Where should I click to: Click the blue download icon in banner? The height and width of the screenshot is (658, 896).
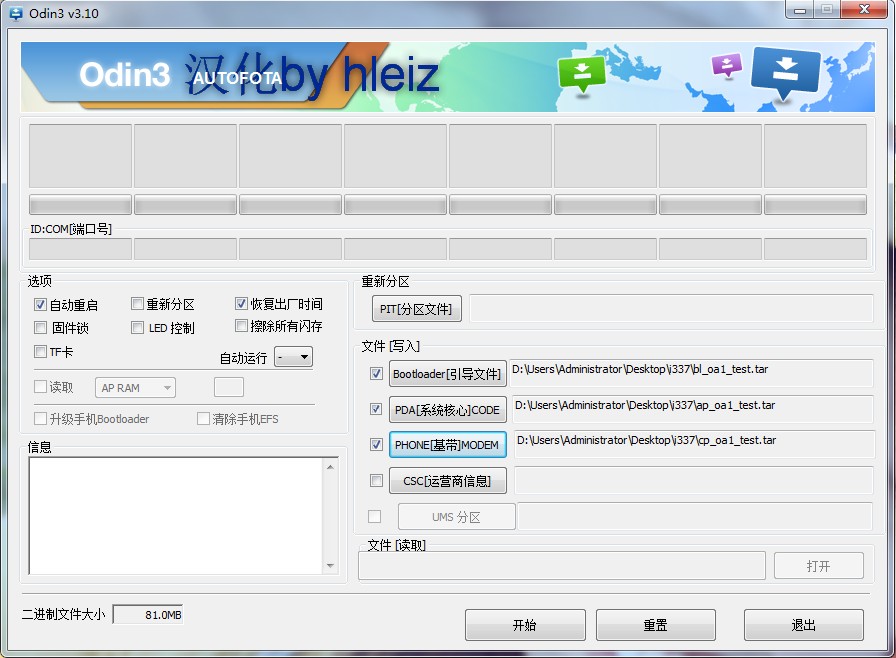(x=785, y=73)
